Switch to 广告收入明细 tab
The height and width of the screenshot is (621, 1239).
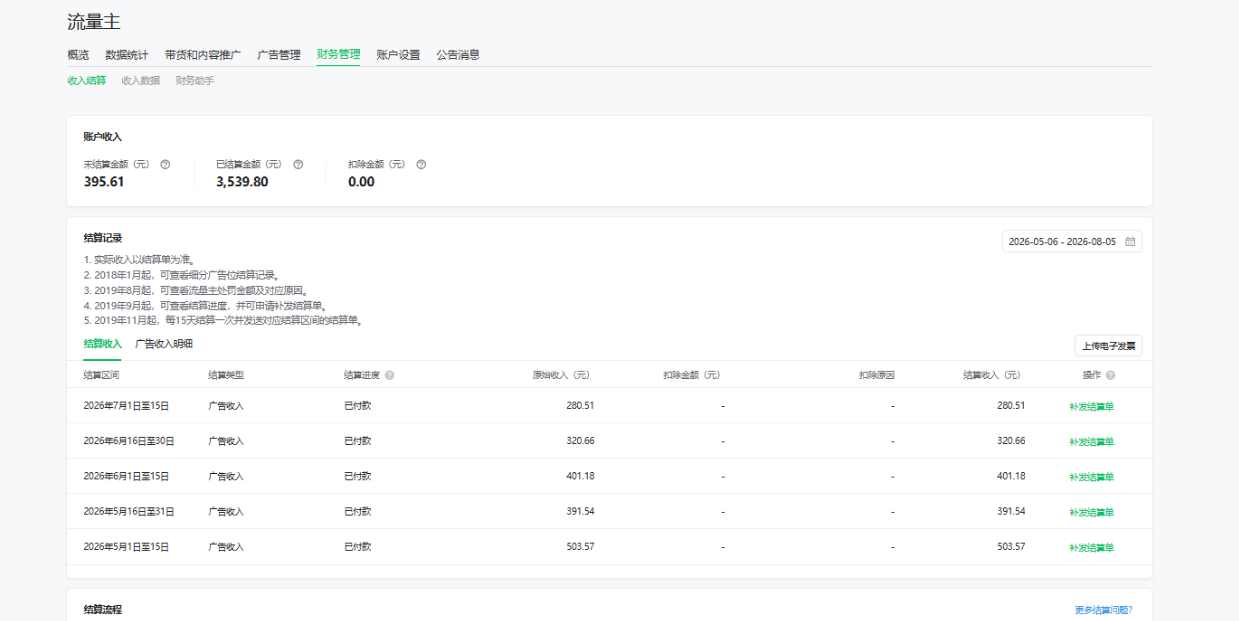[164, 344]
